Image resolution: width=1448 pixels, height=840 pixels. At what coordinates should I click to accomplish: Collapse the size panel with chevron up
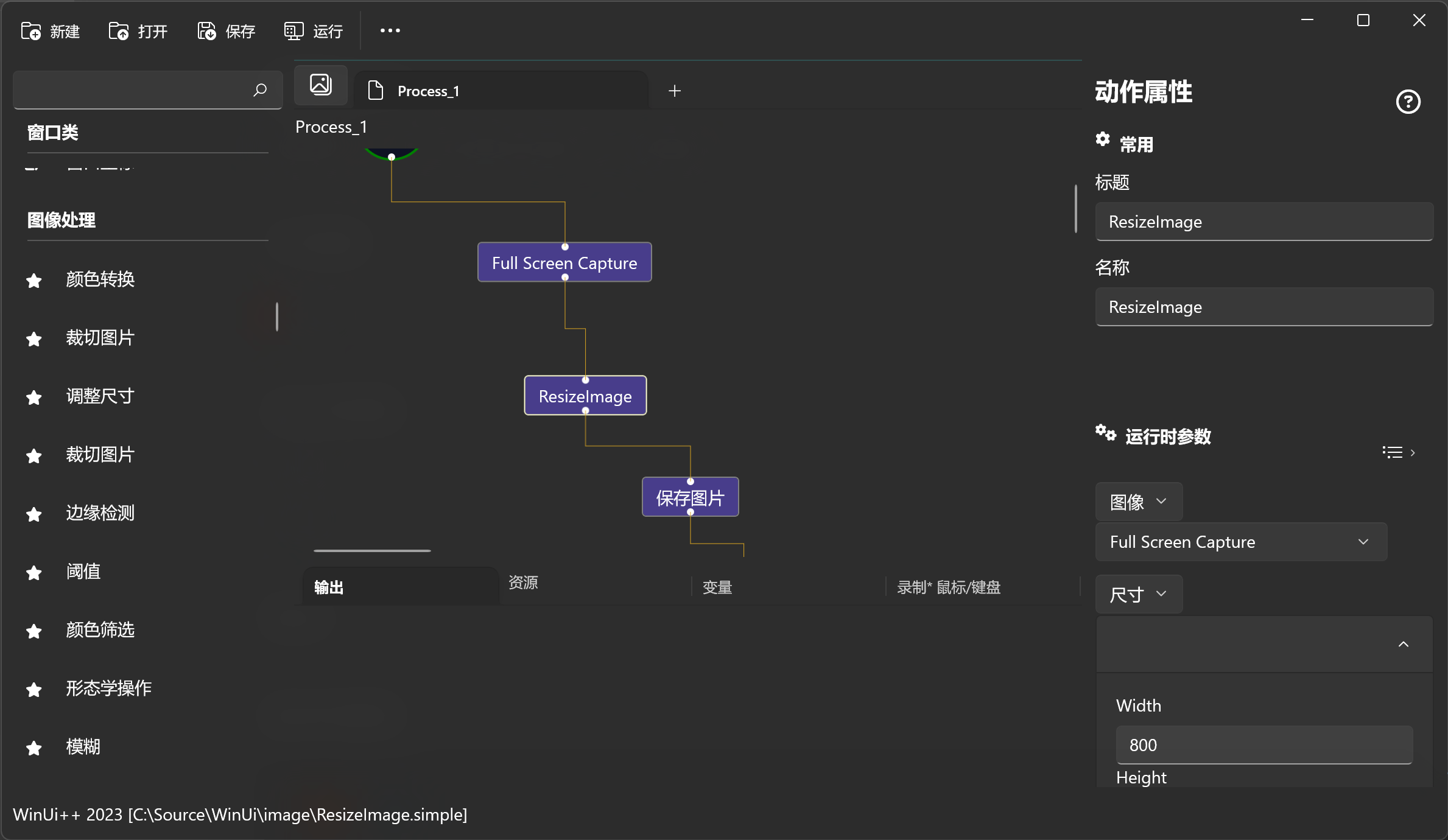1404,644
